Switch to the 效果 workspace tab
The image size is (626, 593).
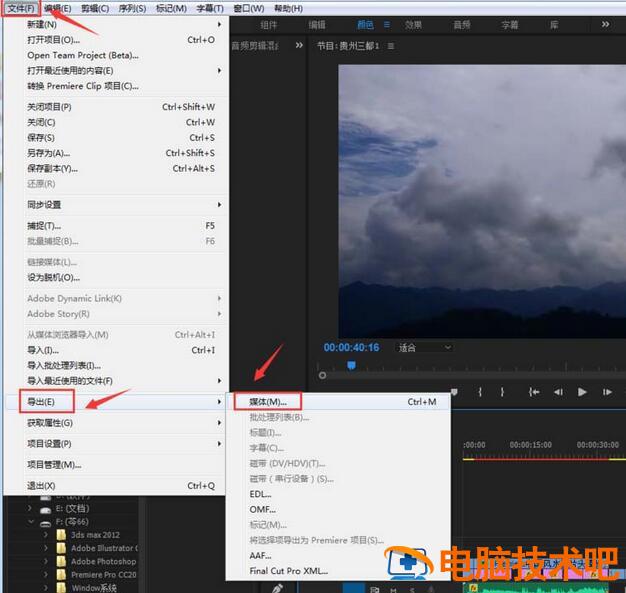pyautogui.click(x=414, y=25)
